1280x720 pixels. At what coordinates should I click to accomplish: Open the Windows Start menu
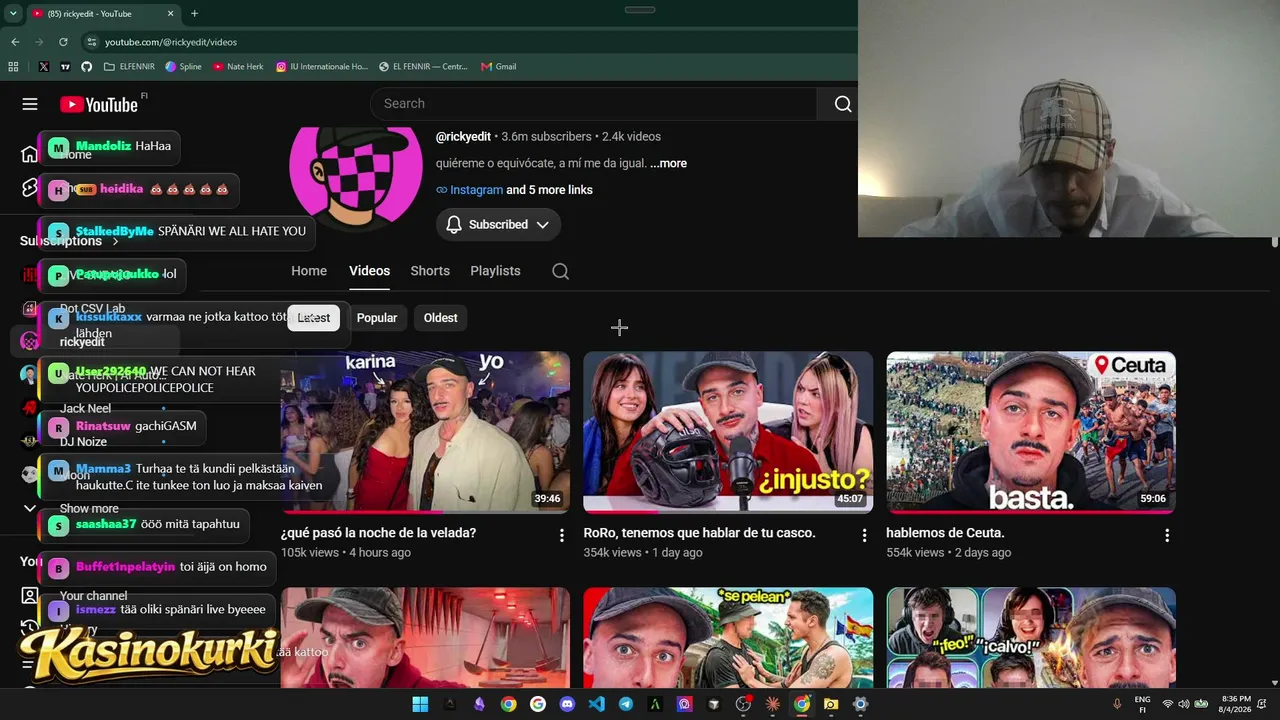pos(420,704)
